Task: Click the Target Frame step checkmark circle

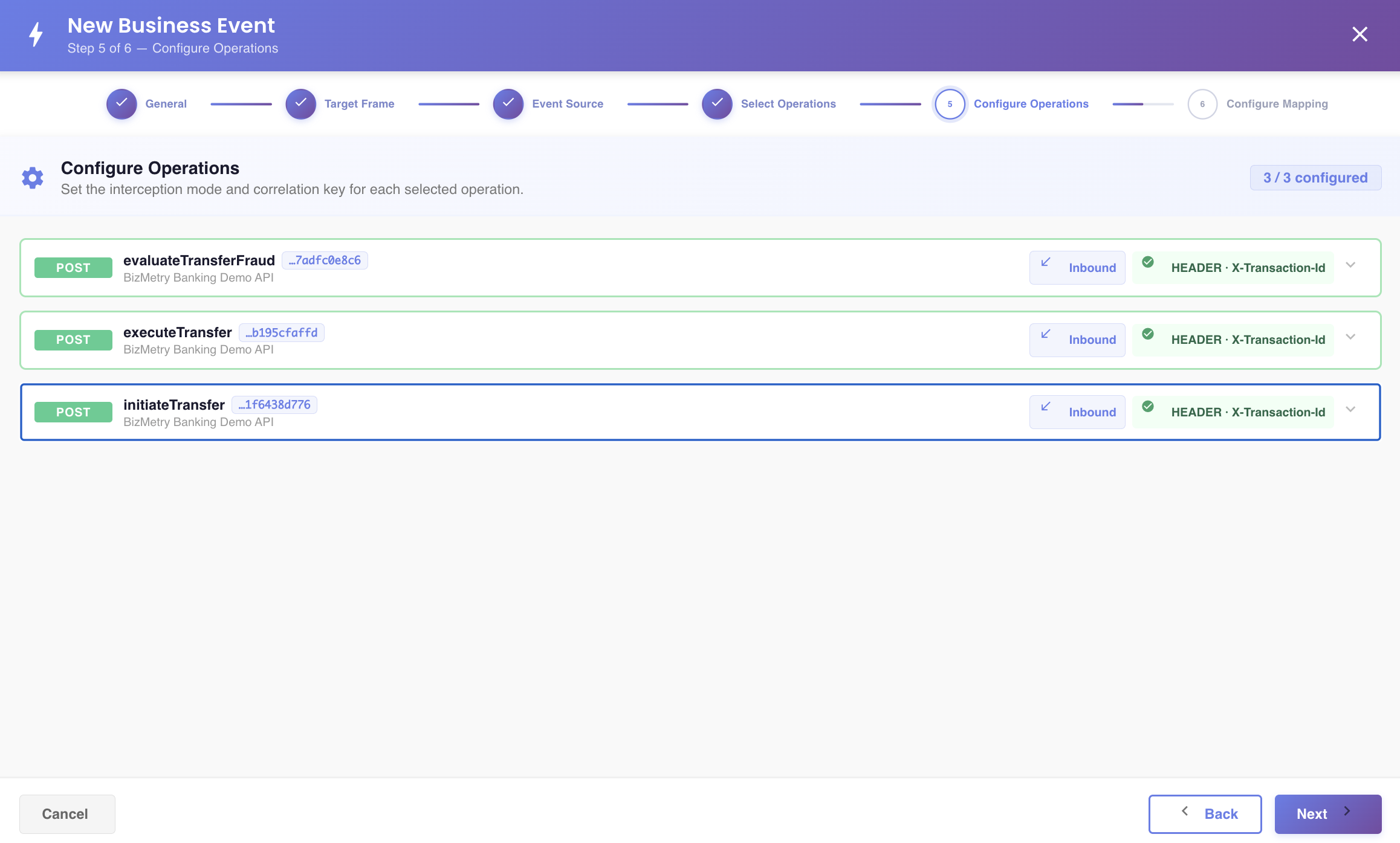Action: [x=300, y=104]
